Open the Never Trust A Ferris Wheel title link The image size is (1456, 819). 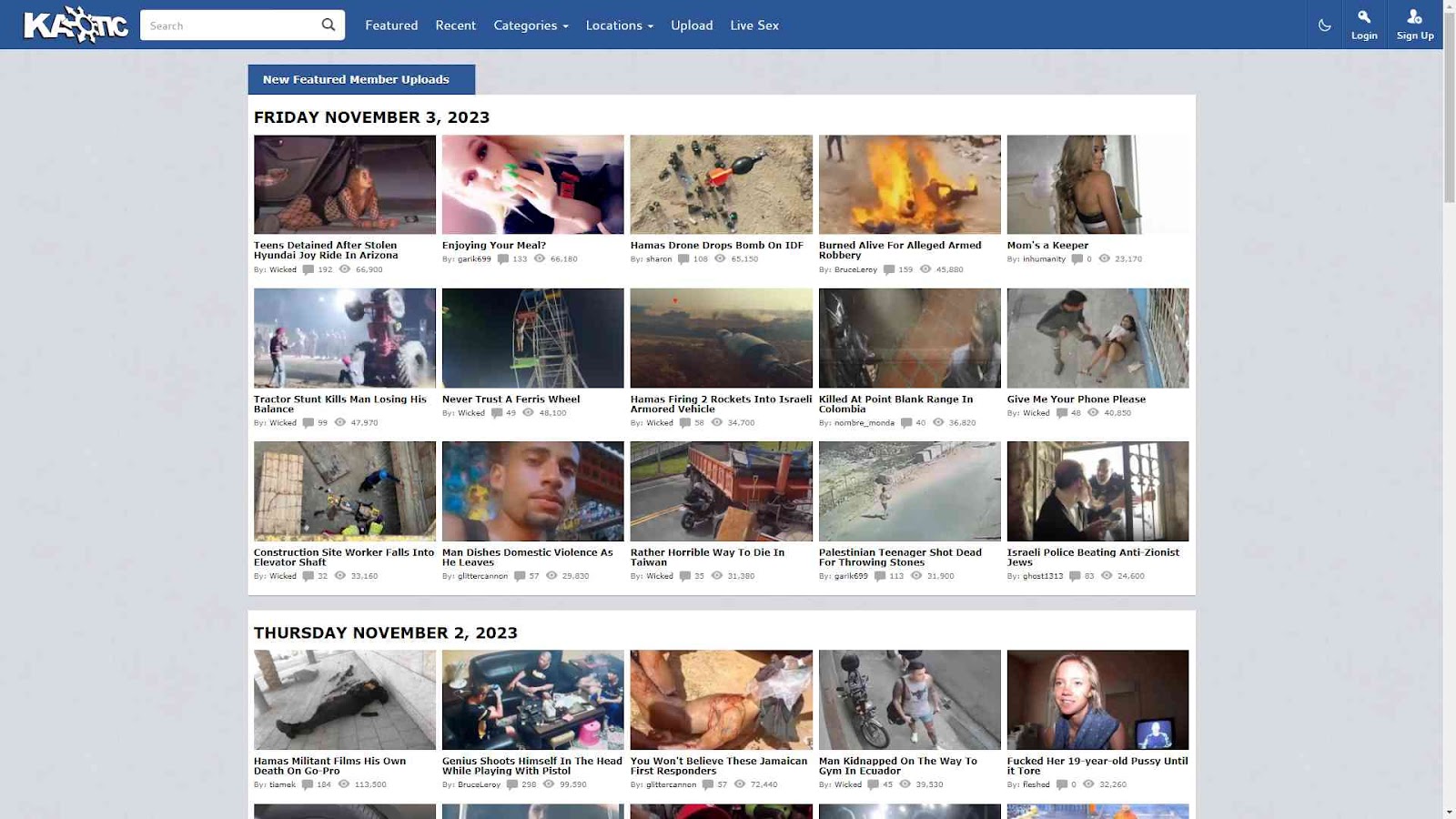(x=511, y=399)
